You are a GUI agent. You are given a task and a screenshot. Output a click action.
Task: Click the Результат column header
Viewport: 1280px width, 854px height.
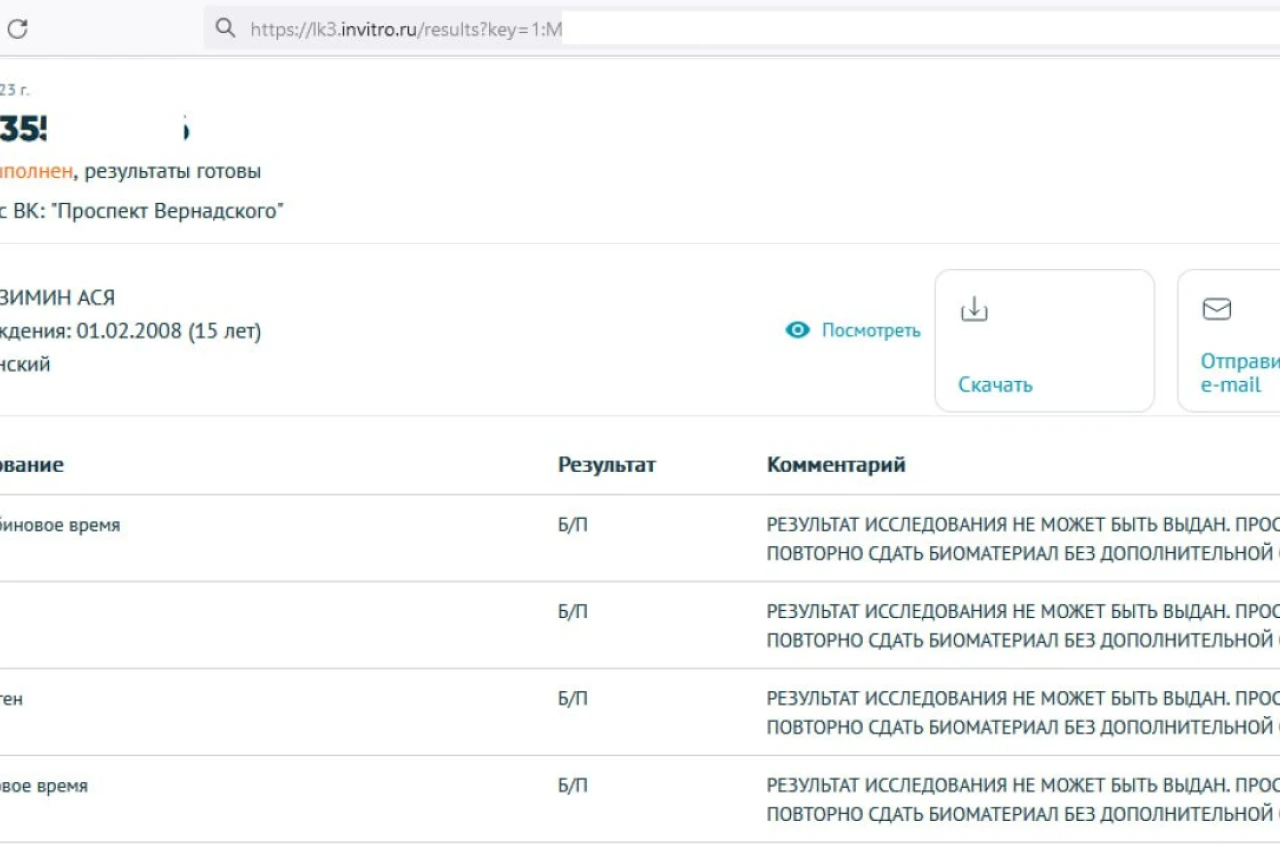607,465
